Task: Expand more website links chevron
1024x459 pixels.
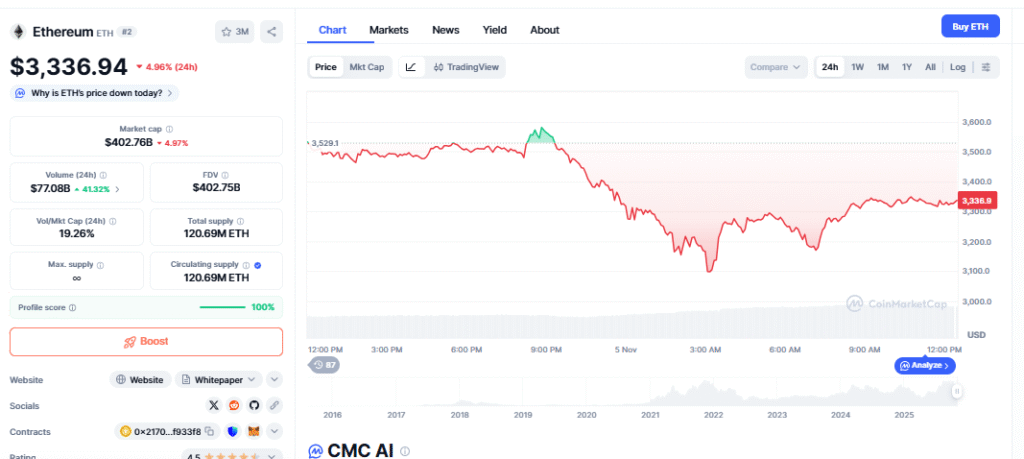Action: click(x=275, y=380)
